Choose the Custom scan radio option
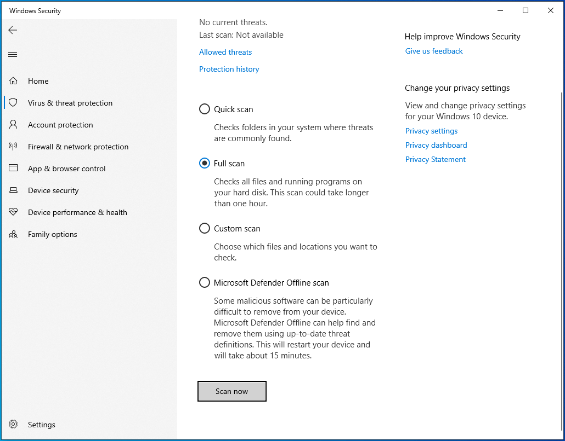Screen dimensions: 565x441 click(204, 228)
